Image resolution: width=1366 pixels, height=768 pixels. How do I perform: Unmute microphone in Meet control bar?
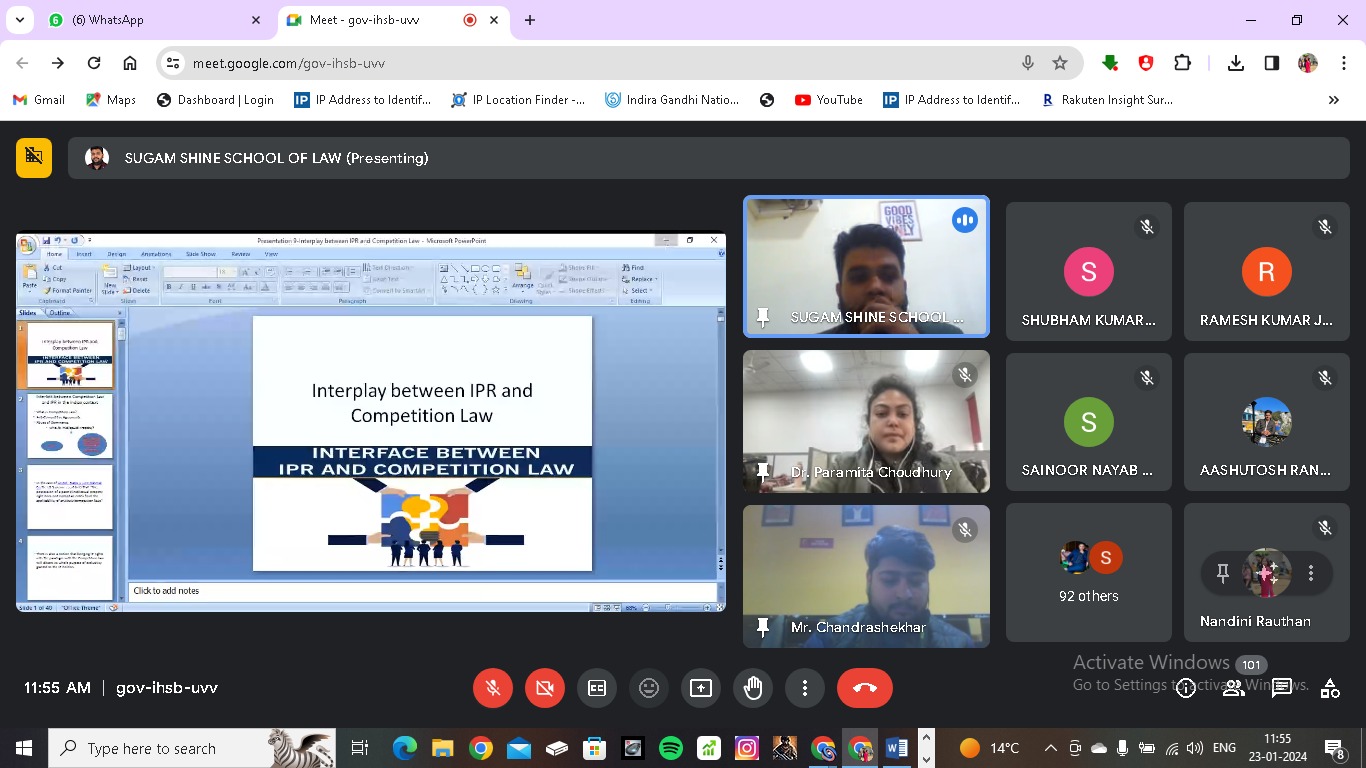click(x=492, y=688)
